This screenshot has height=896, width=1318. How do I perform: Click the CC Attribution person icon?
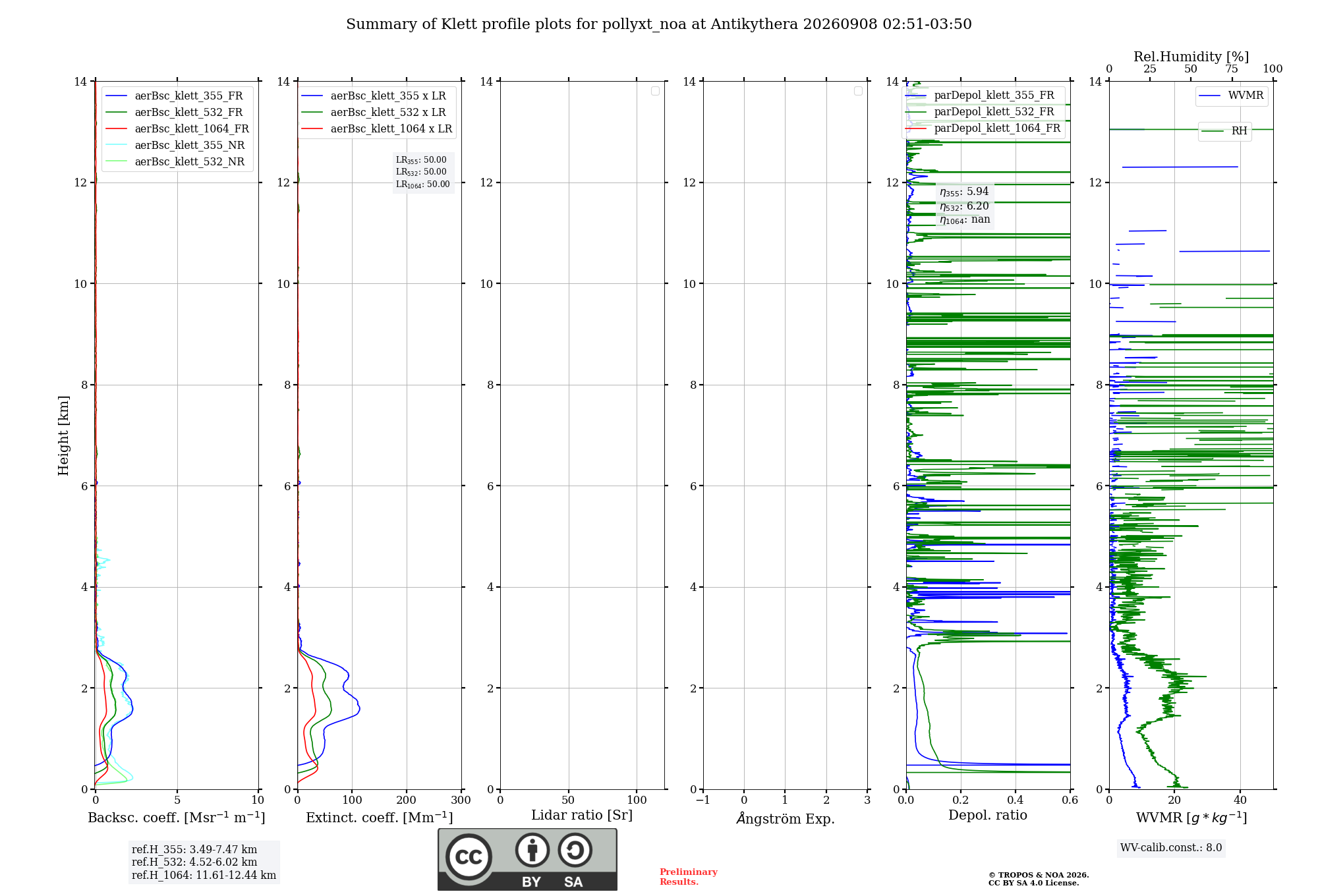(532, 850)
